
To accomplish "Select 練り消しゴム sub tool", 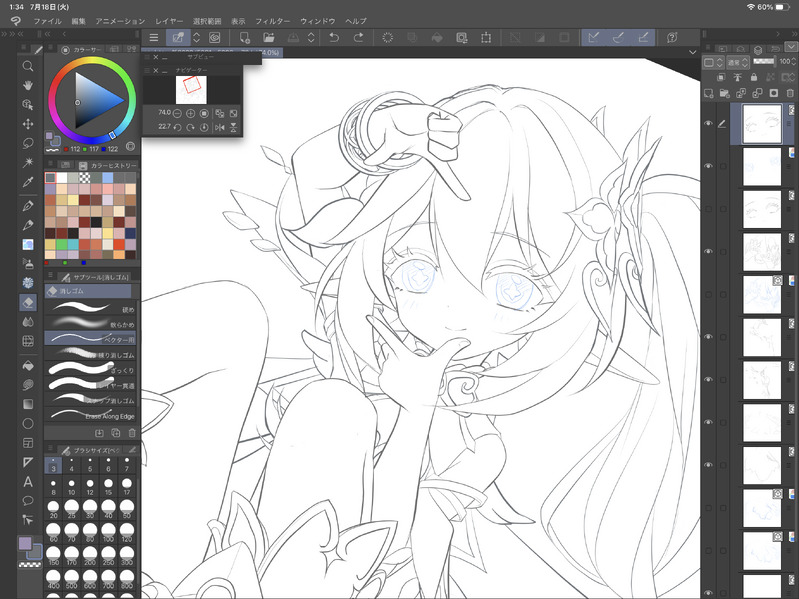I will (90, 353).
